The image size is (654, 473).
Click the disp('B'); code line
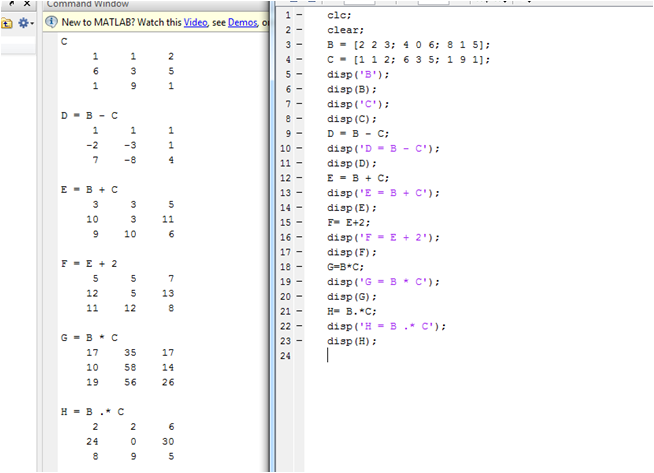(358, 75)
